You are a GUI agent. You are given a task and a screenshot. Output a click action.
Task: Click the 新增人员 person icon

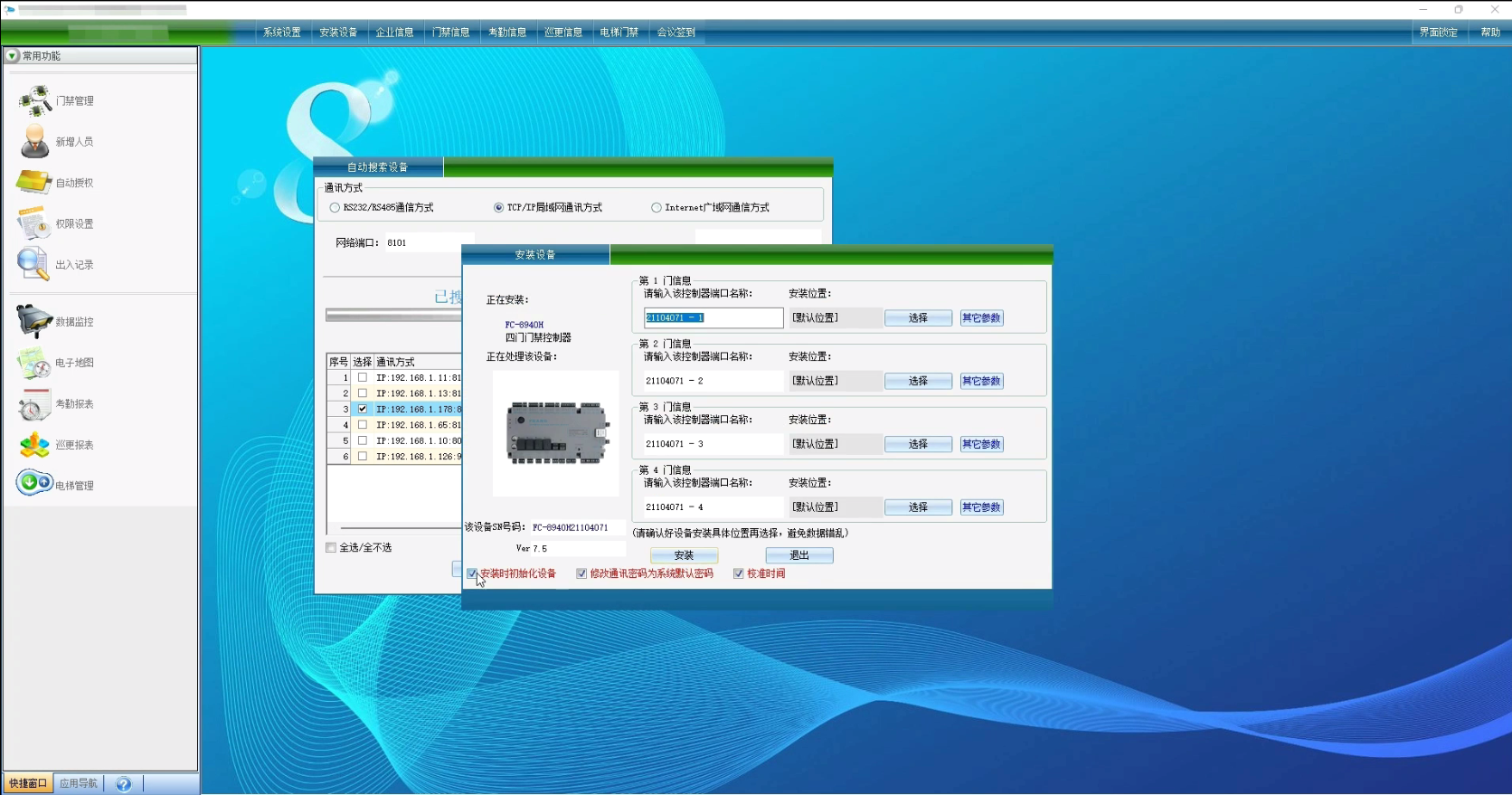tap(35, 142)
